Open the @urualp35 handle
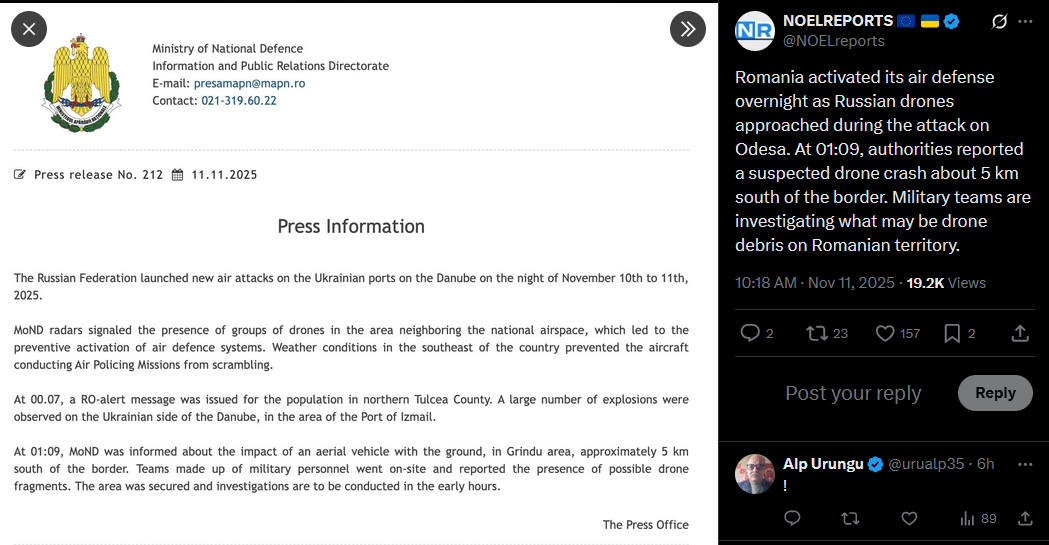 [926, 464]
